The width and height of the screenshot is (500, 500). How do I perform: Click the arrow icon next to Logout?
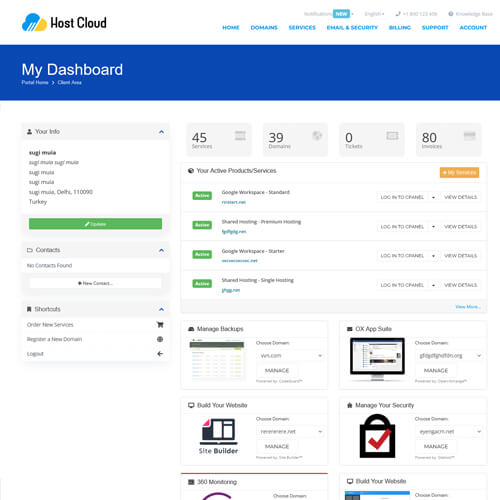[160, 354]
